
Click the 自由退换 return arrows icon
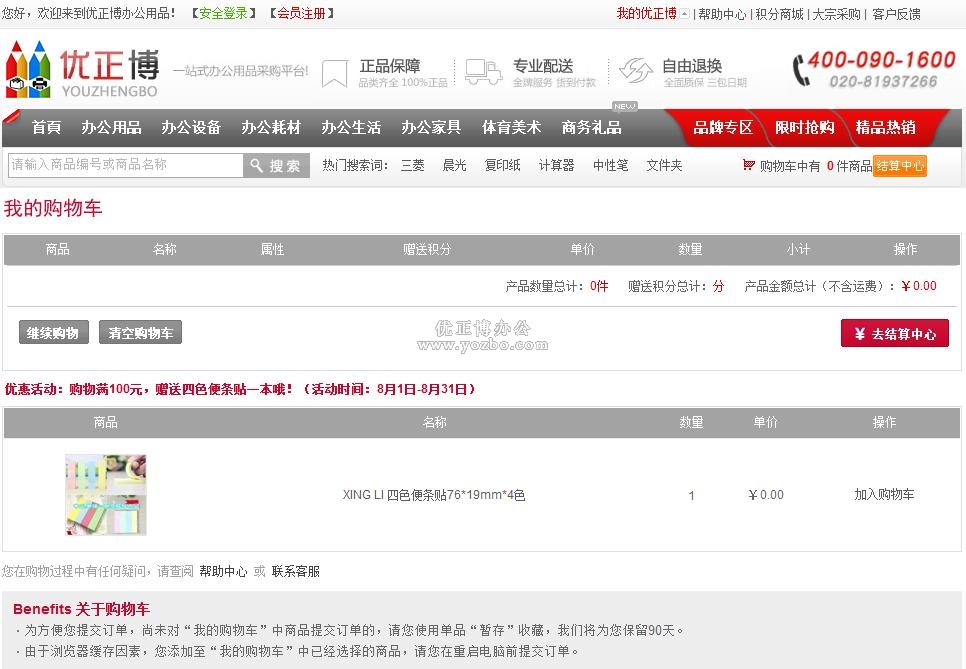pos(635,71)
